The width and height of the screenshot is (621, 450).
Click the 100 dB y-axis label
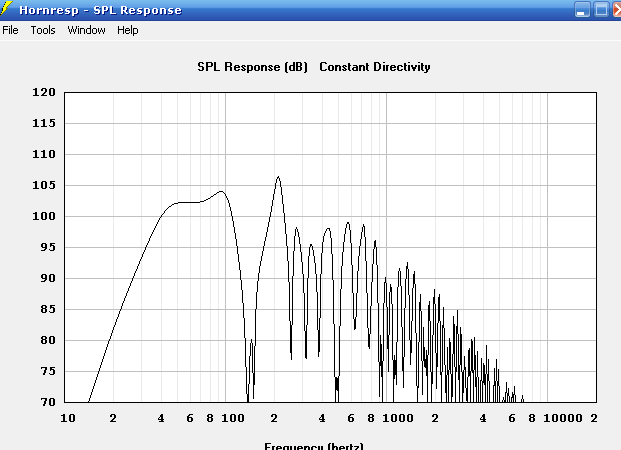pos(44,216)
